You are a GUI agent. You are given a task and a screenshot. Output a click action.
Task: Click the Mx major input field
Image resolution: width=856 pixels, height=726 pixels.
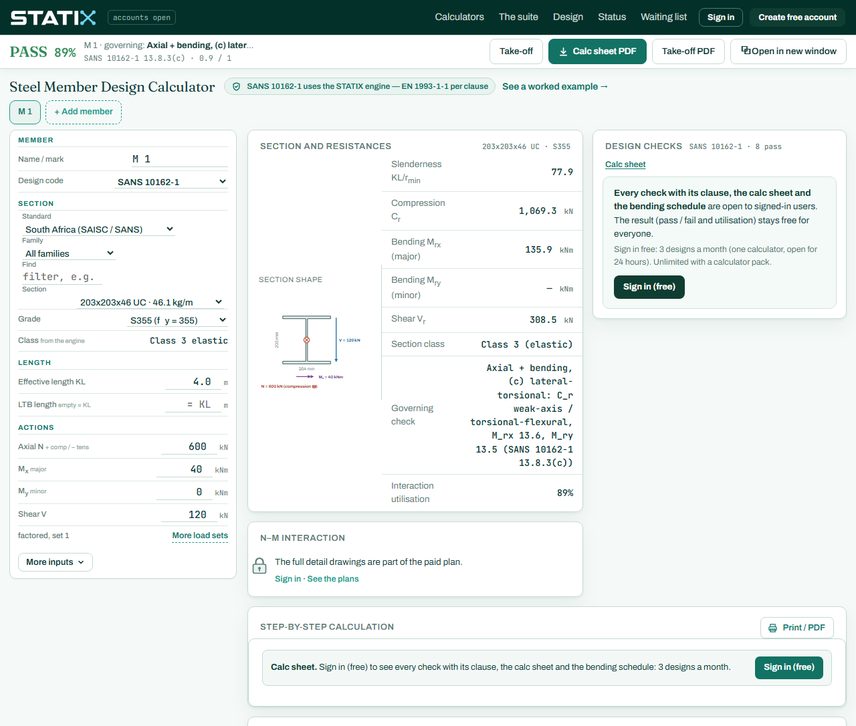[183, 469]
